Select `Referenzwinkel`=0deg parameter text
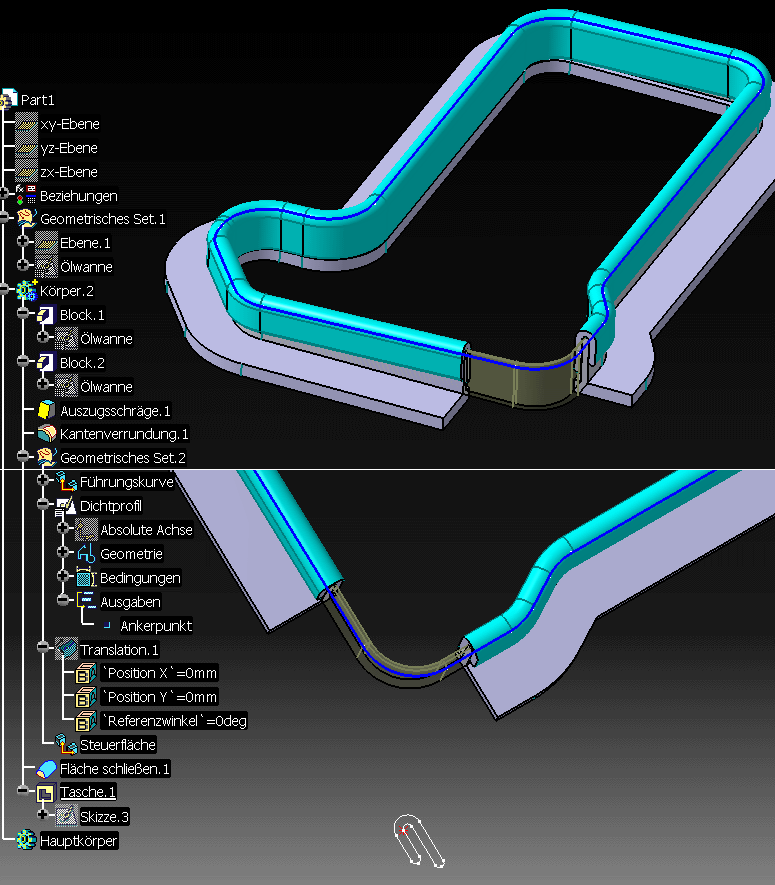 (x=174, y=721)
